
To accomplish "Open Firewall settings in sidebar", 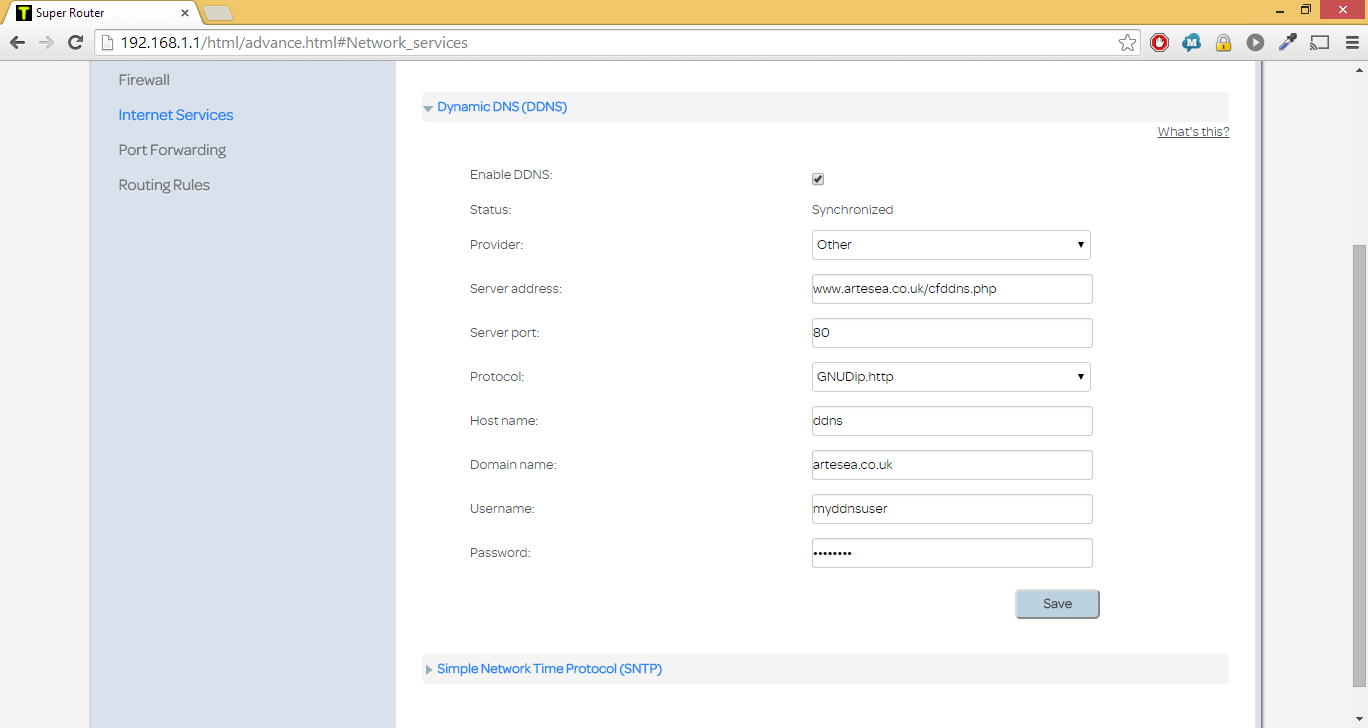I will (144, 80).
